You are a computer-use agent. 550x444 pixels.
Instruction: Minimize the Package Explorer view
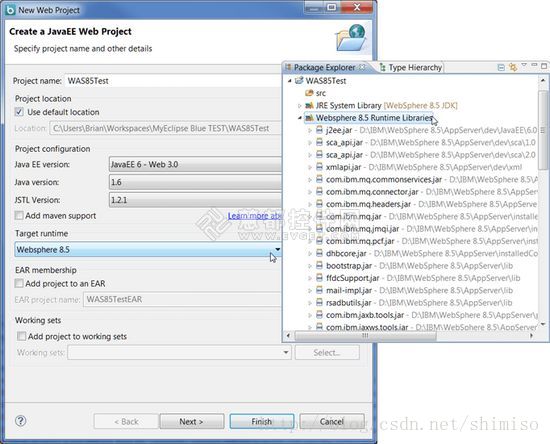(534, 65)
